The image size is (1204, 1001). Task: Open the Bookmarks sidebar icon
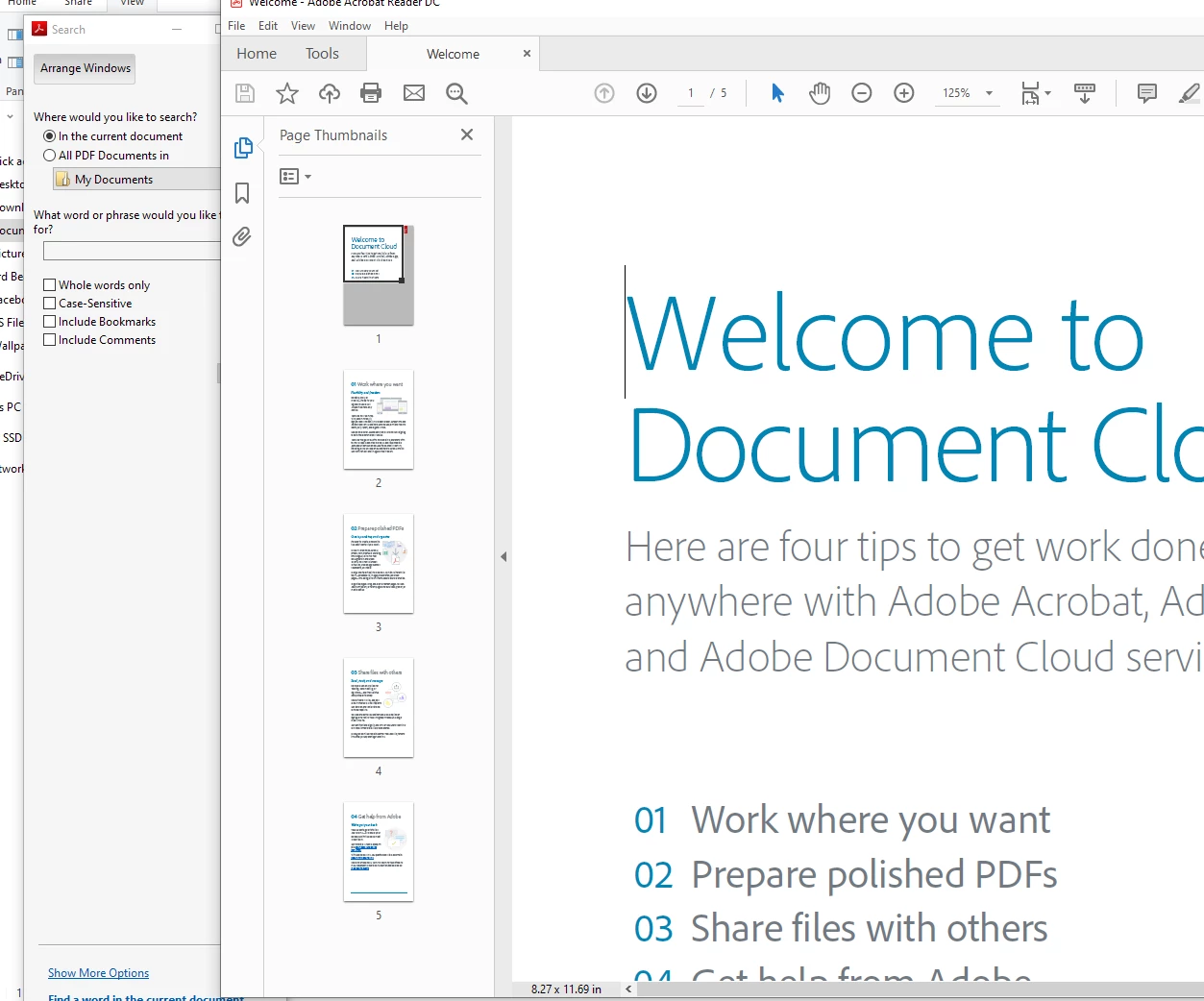[242, 193]
